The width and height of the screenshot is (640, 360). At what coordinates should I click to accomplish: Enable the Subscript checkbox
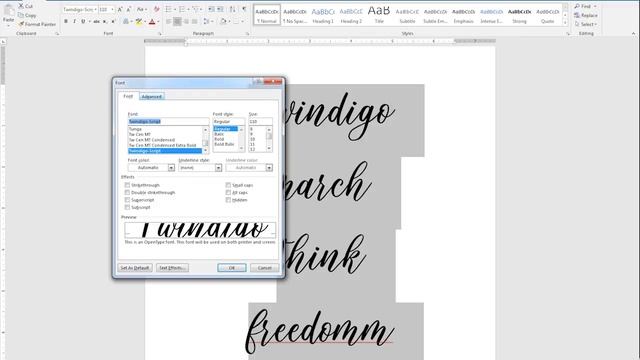[x=127, y=207]
